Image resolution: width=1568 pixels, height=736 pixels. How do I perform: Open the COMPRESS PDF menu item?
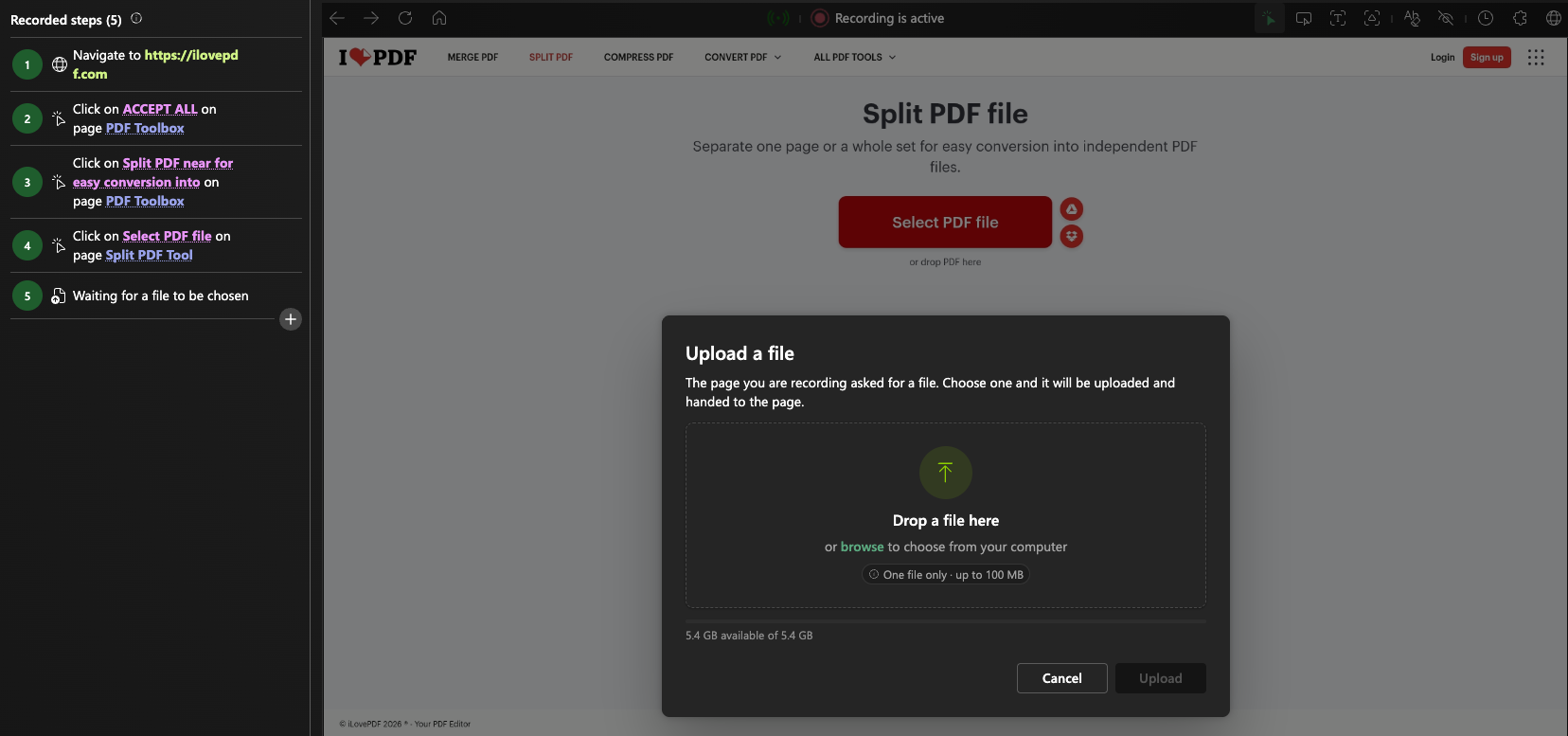(x=639, y=57)
